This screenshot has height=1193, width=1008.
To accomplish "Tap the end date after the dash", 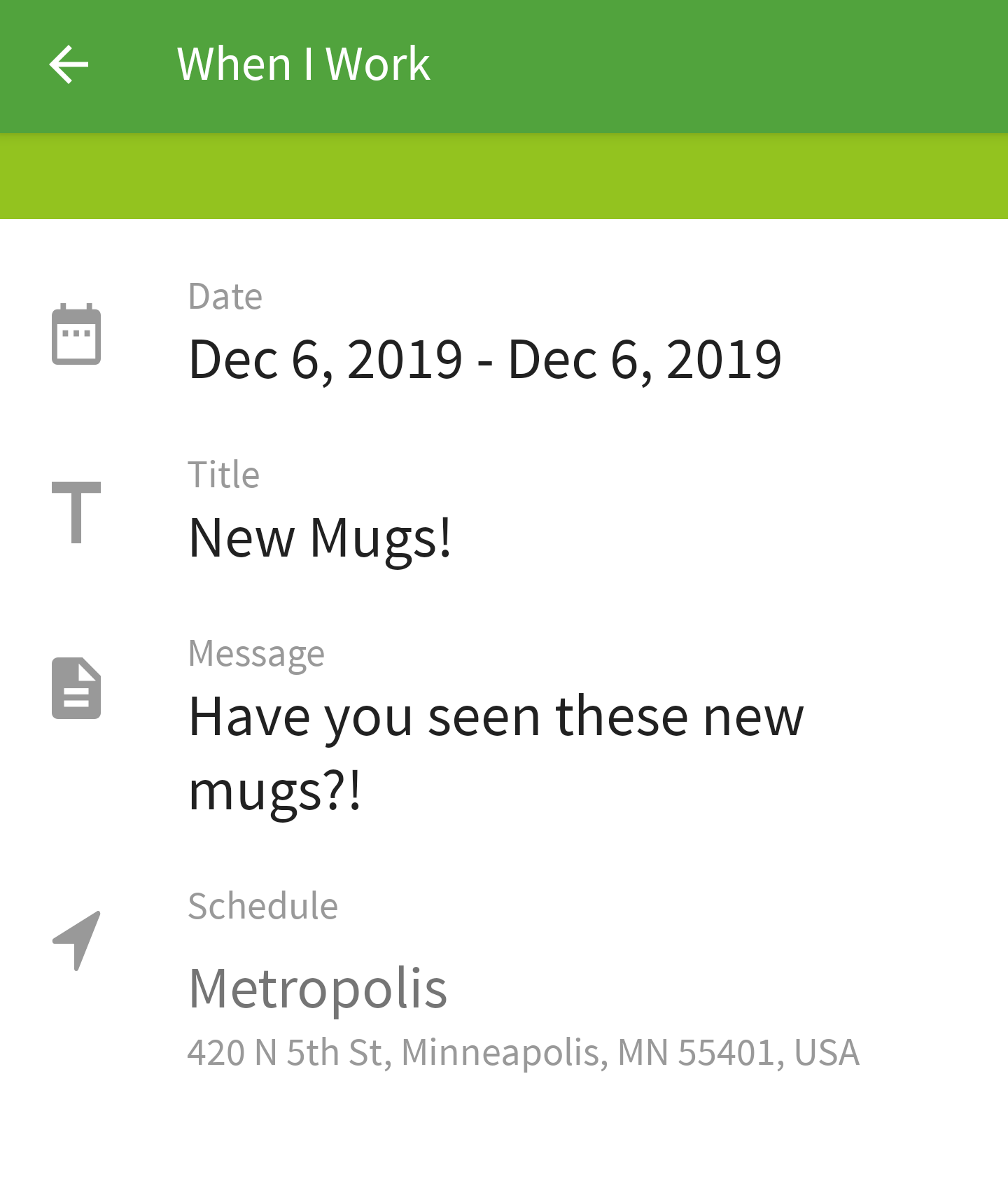I will (x=645, y=359).
